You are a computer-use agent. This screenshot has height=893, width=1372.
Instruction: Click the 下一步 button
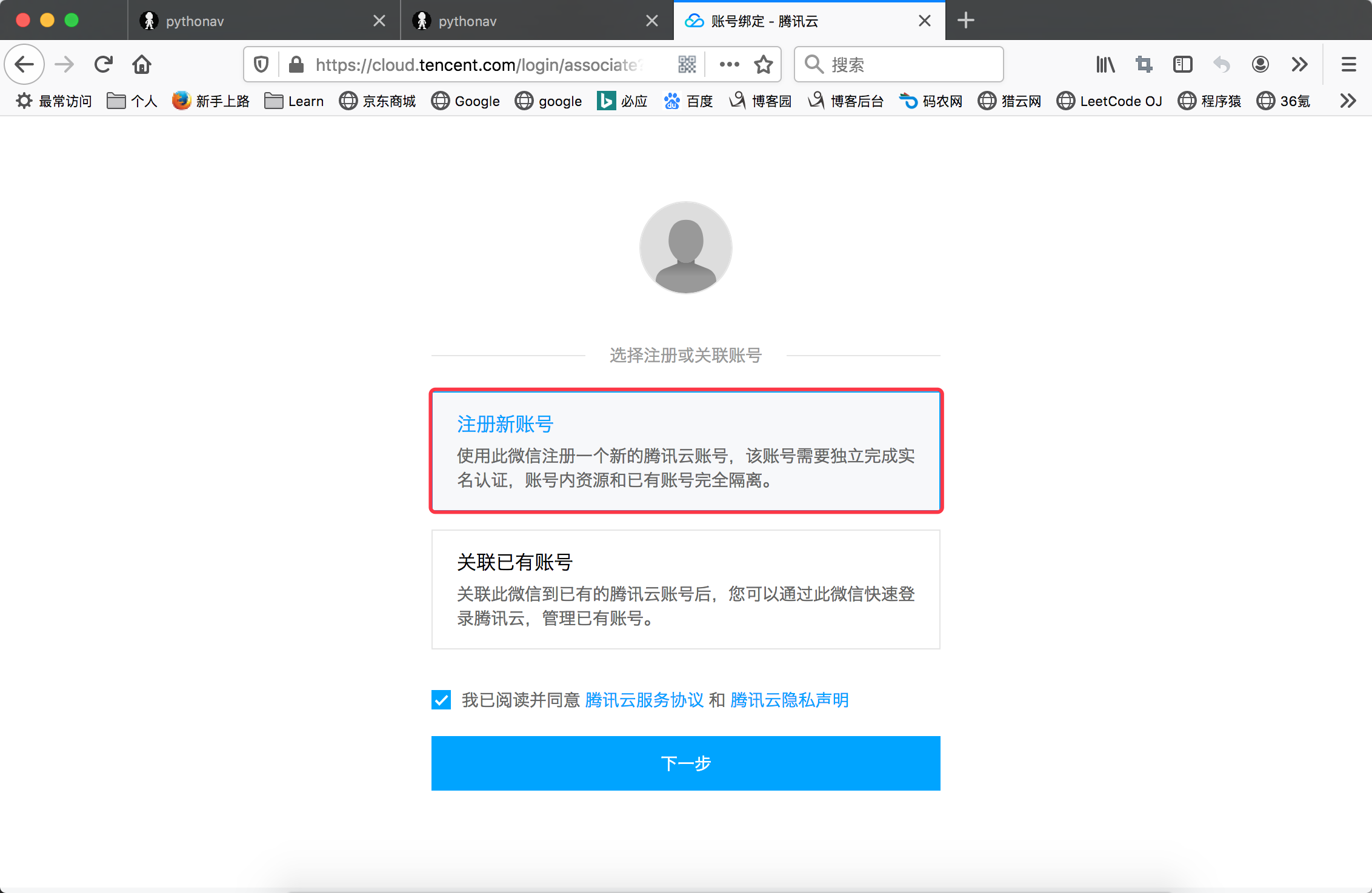(x=686, y=763)
